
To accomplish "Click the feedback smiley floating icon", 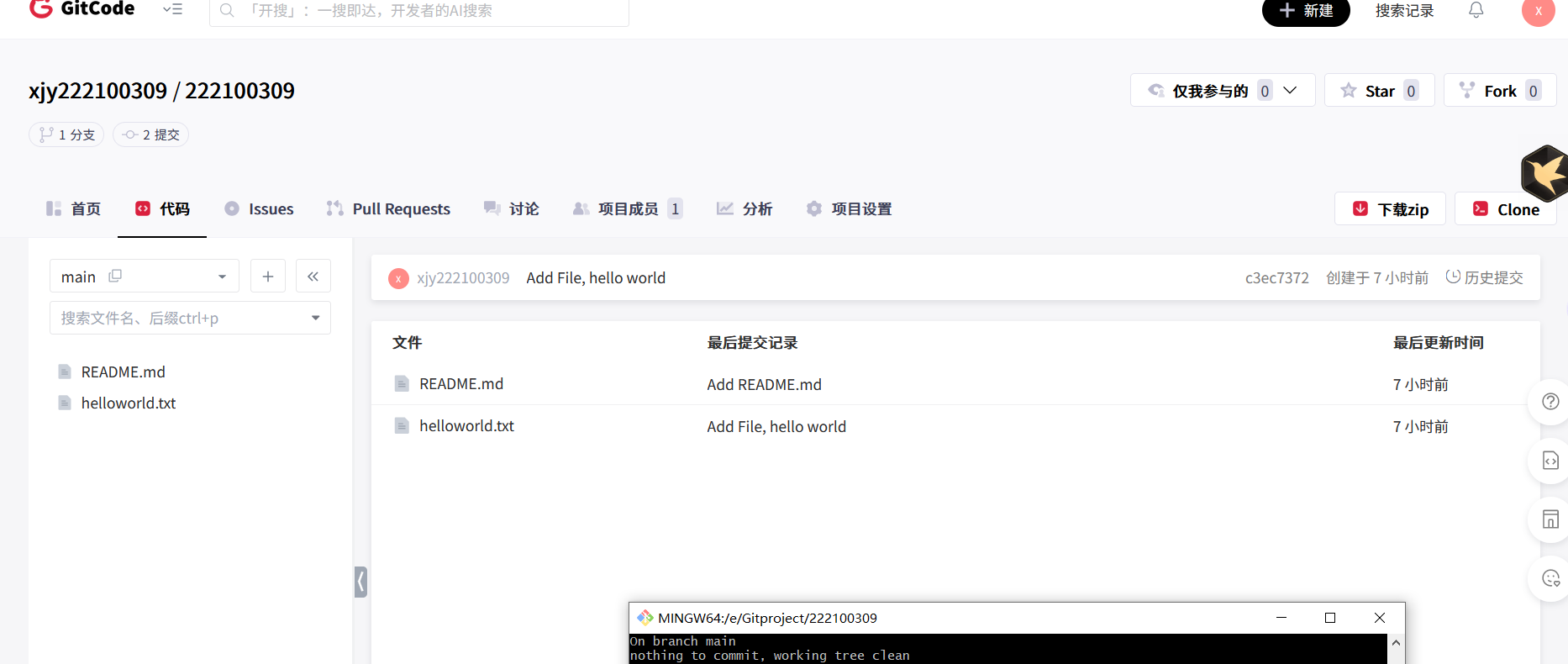I will [x=1550, y=578].
